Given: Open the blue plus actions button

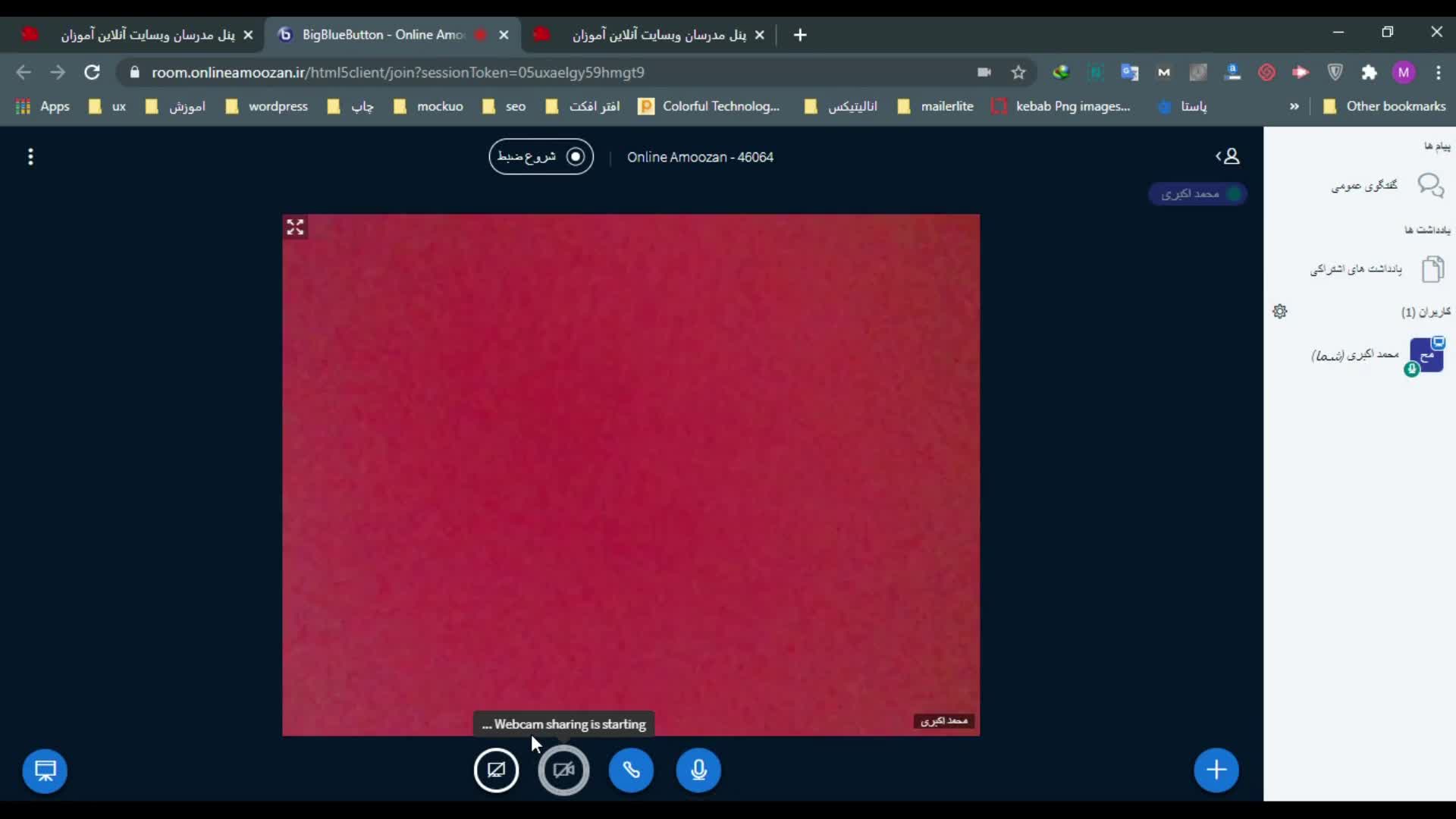Looking at the screenshot, I should point(1216,770).
